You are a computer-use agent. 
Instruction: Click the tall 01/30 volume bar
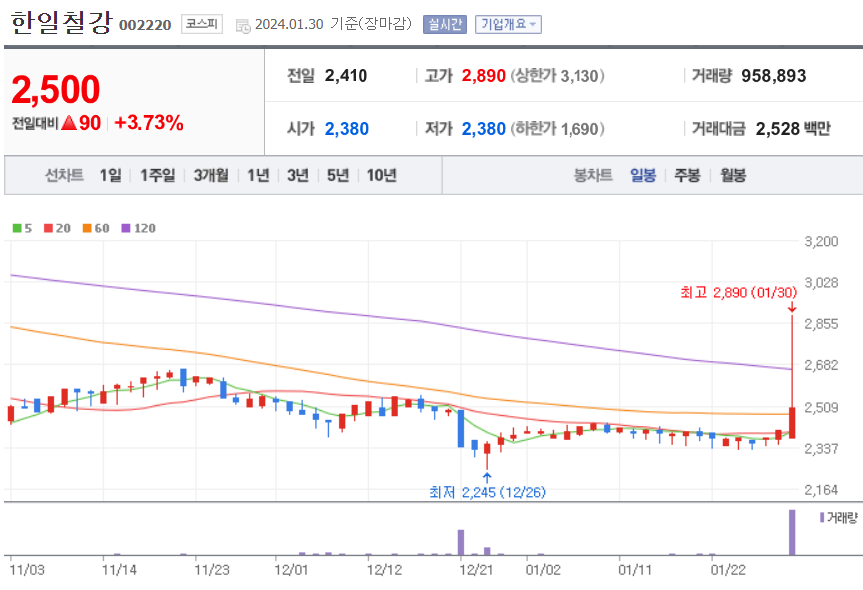[792, 532]
